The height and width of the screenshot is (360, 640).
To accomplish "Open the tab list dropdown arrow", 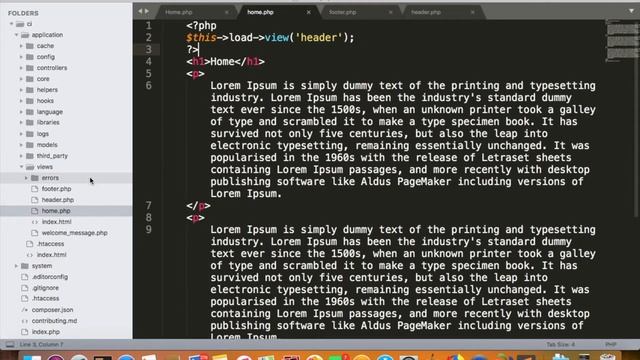I will click(631, 11).
